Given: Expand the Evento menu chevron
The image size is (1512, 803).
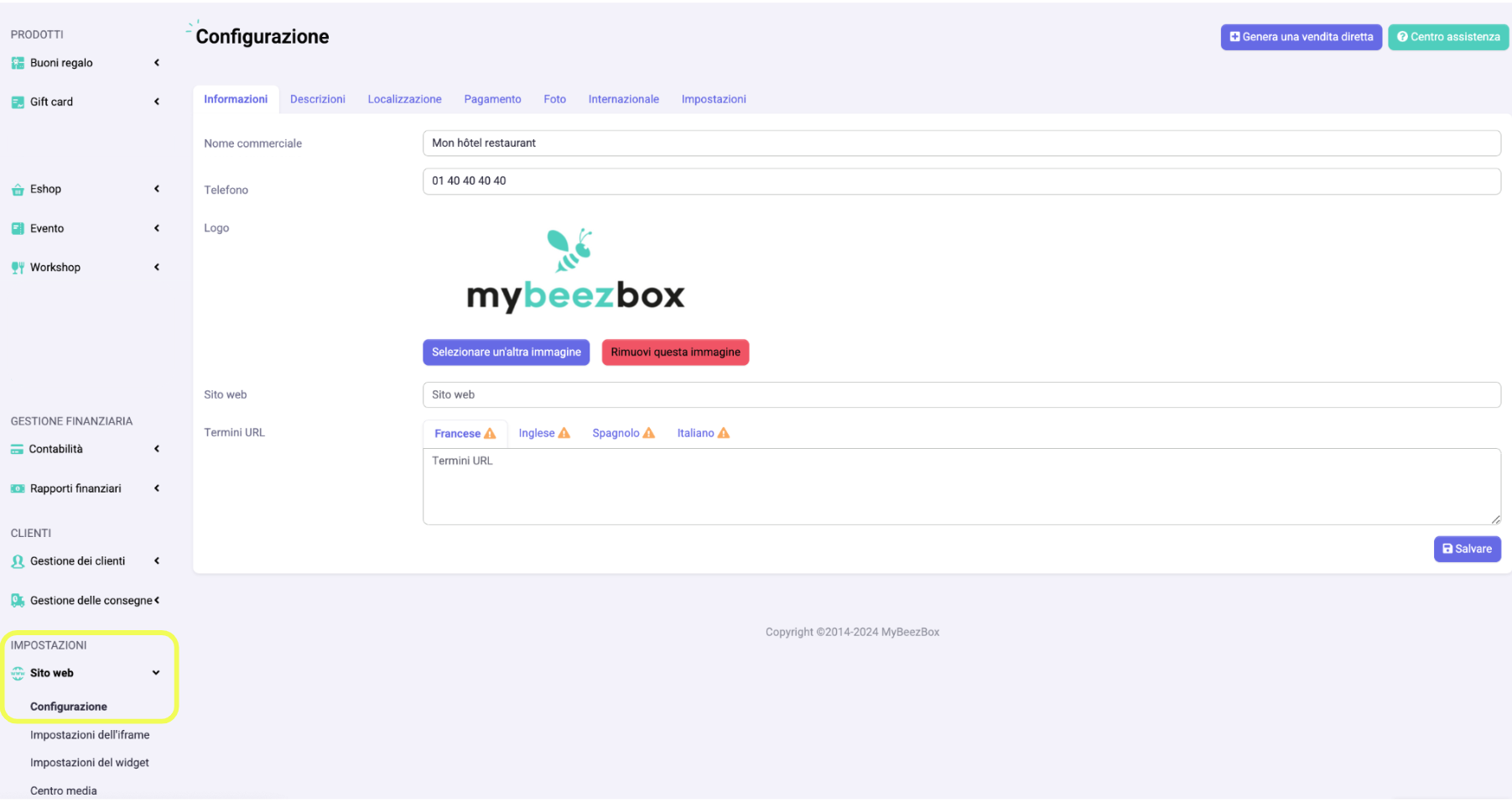Looking at the screenshot, I should point(157,228).
